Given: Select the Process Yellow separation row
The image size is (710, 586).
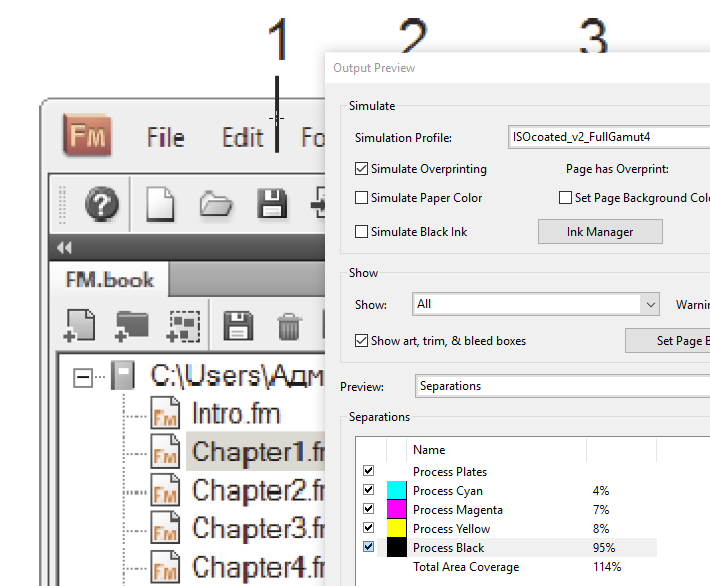Looking at the screenshot, I should point(507,528).
